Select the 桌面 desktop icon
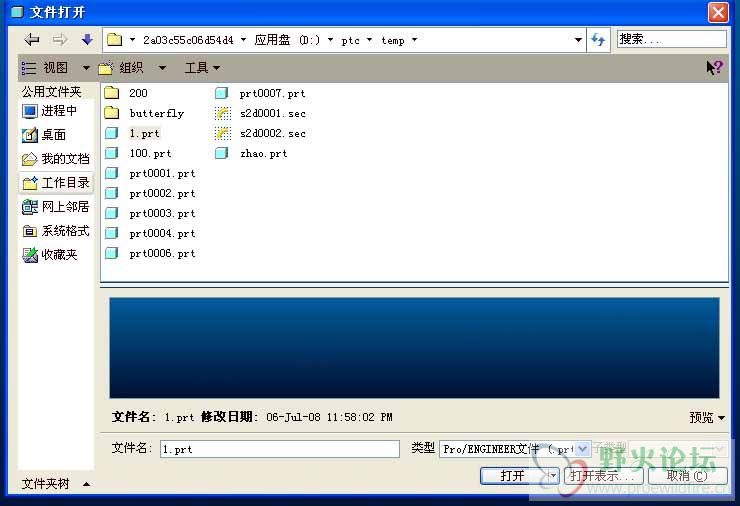This screenshot has height=506, width=740. click(x=30, y=135)
